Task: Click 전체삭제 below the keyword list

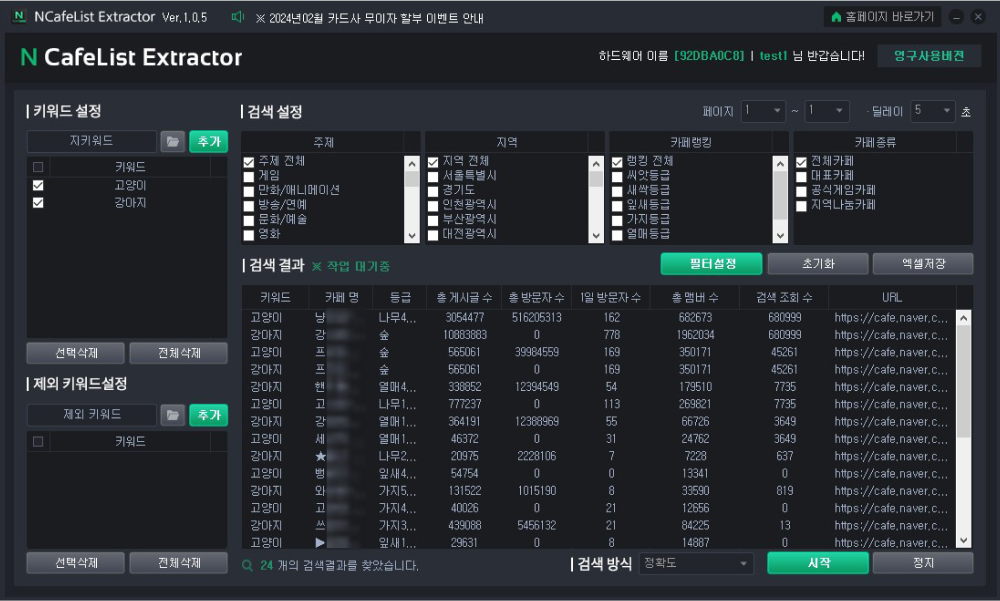Action: point(179,353)
